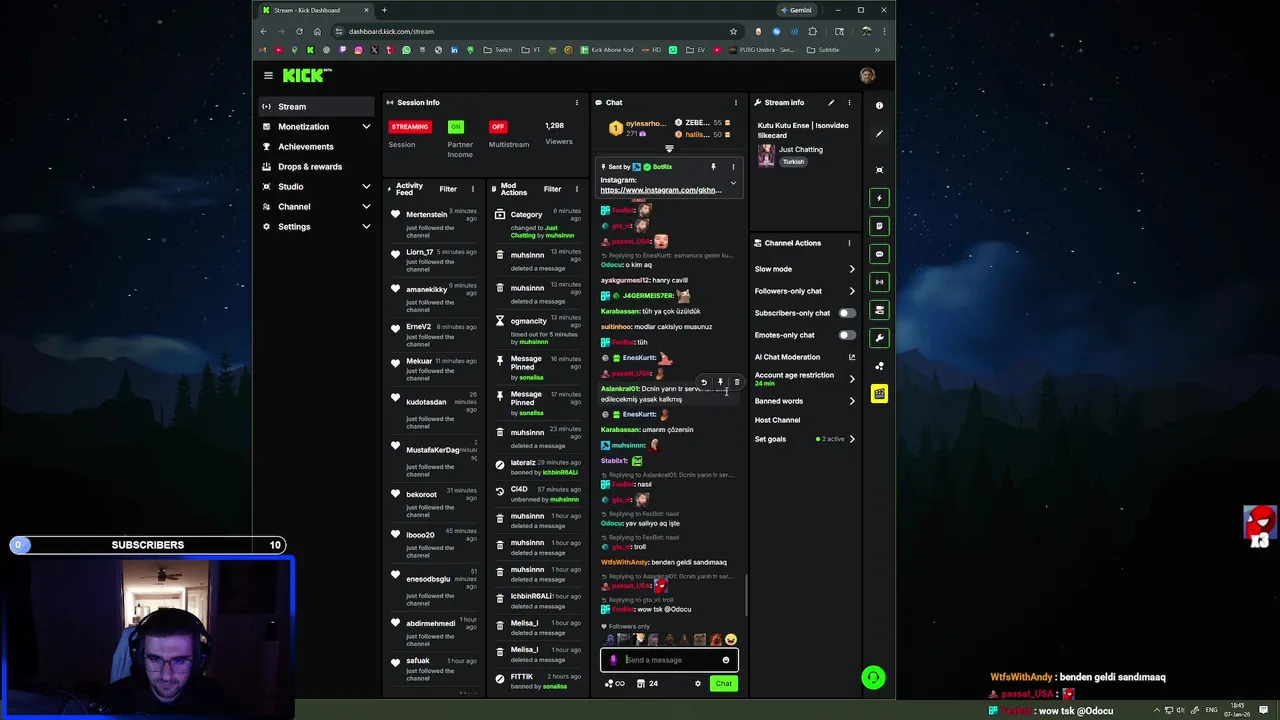
Task: Open a new browser tab
Action: [384, 10]
